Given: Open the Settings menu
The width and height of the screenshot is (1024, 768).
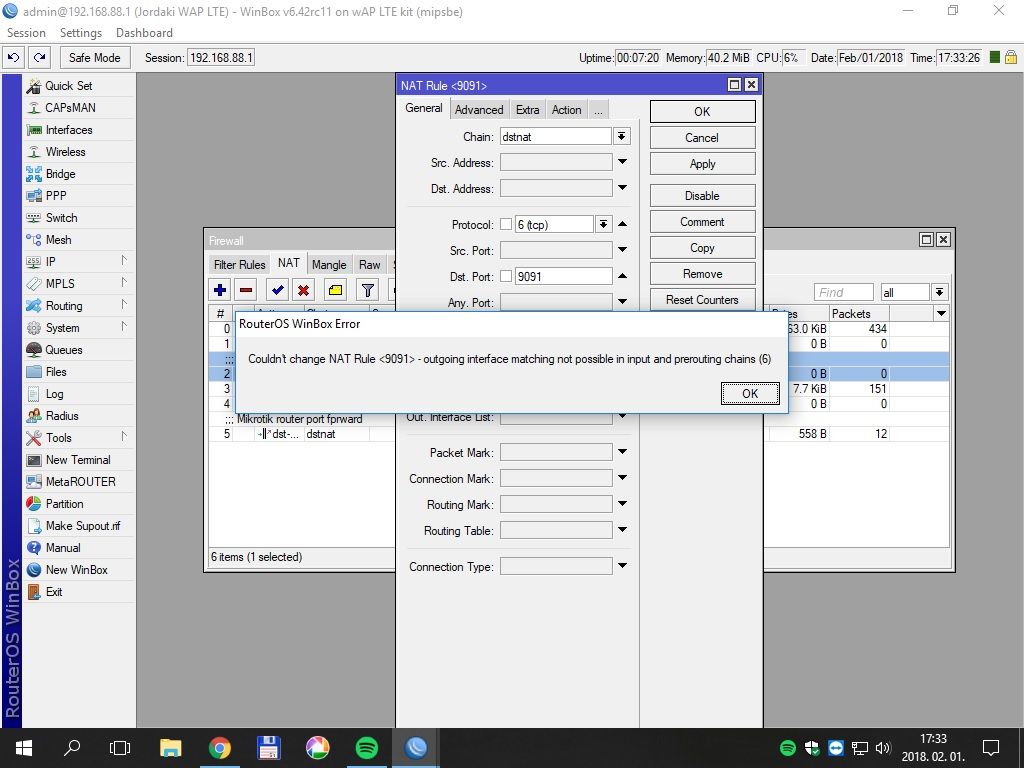Looking at the screenshot, I should tap(81, 33).
